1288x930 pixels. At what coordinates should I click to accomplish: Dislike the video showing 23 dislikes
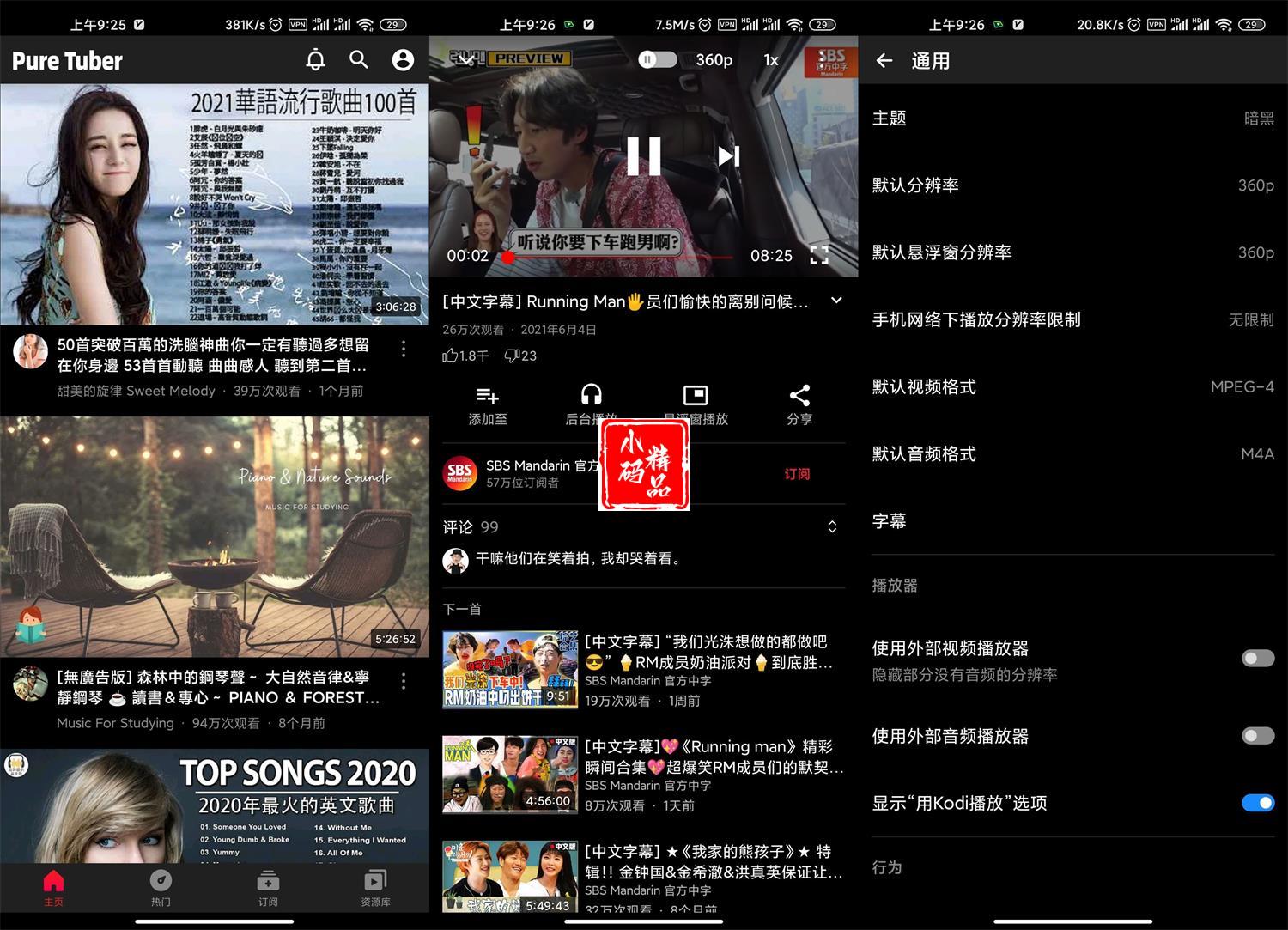pyautogui.click(x=520, y=356)
